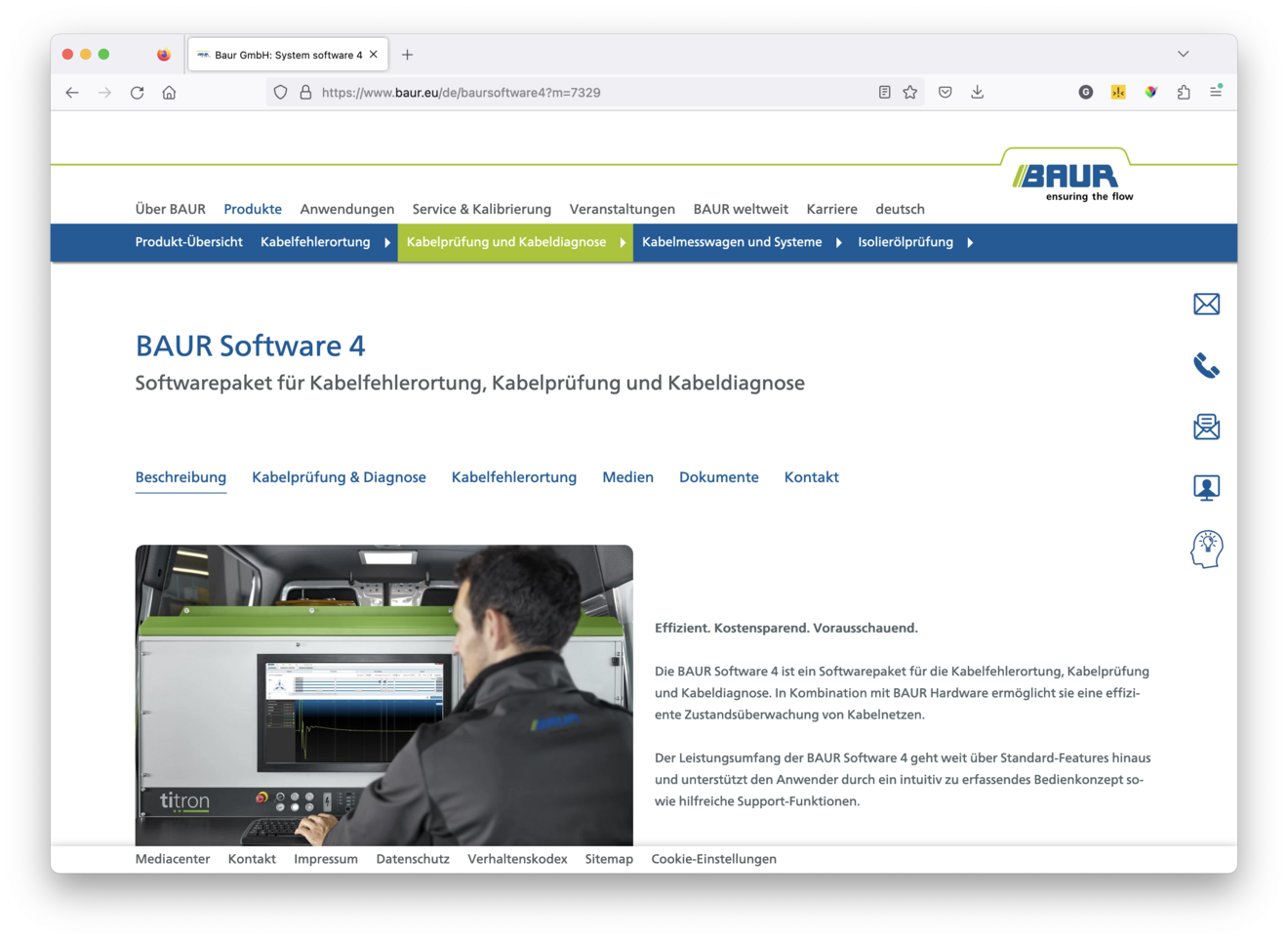Open Mediacenter footer link
The height and width of the screenshot is (940, 1288).
173,859
